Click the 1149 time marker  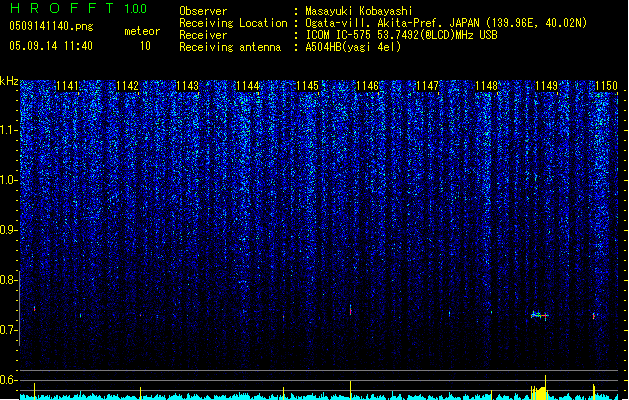pos(547,86)
